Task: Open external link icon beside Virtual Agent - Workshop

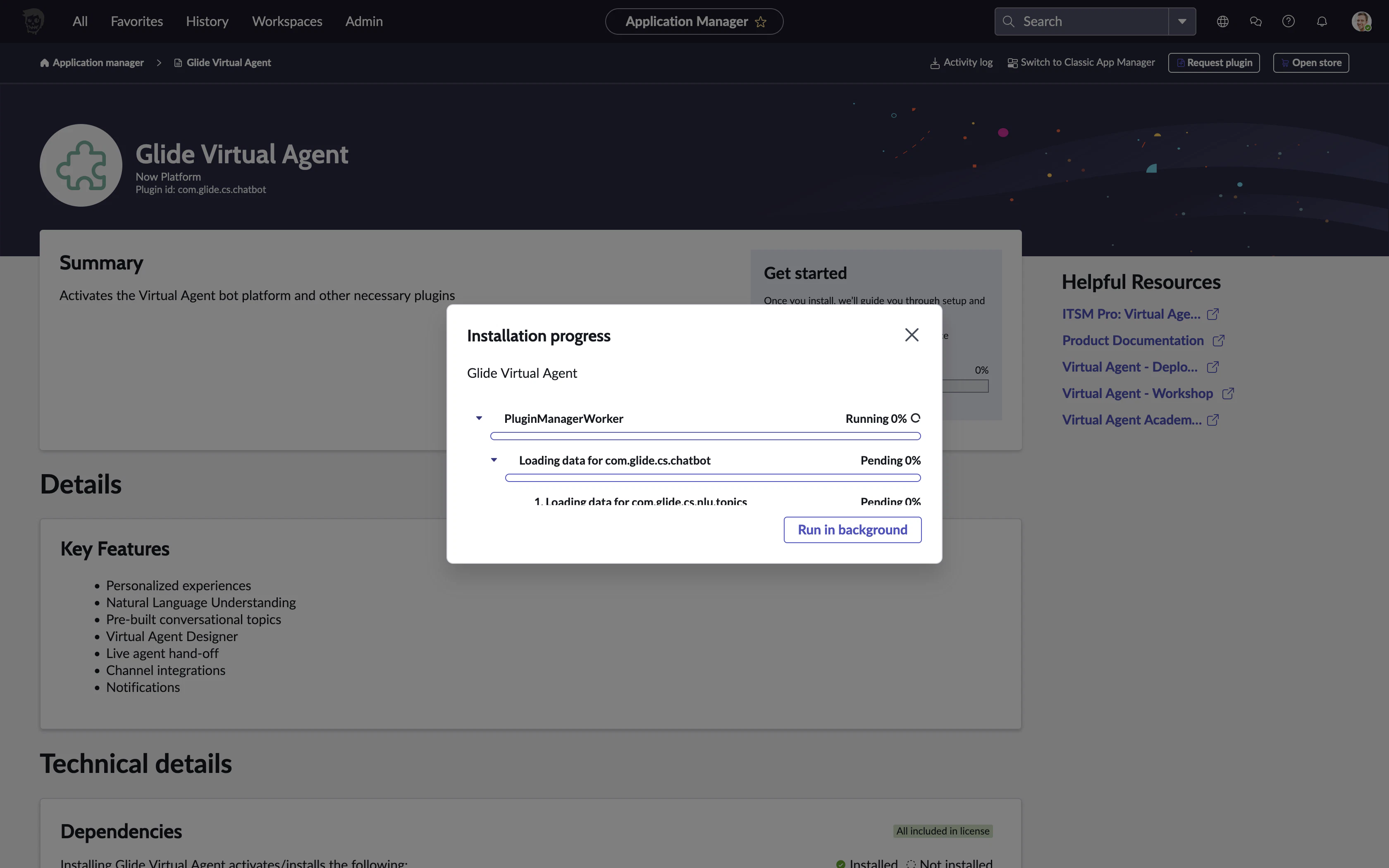Action: coord(1228,393)
